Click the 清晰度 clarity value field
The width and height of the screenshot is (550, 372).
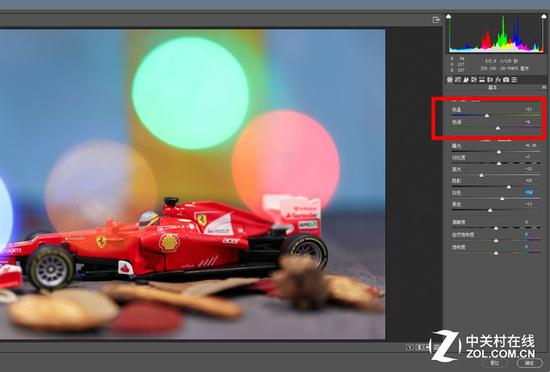(x=526, y=222)
